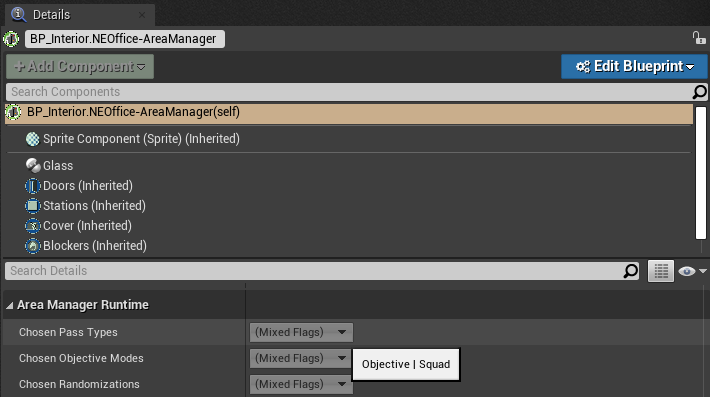Open the eye view options dropdown
The height and width of the screenshot is (397, 710).
[x=692, y=271]
